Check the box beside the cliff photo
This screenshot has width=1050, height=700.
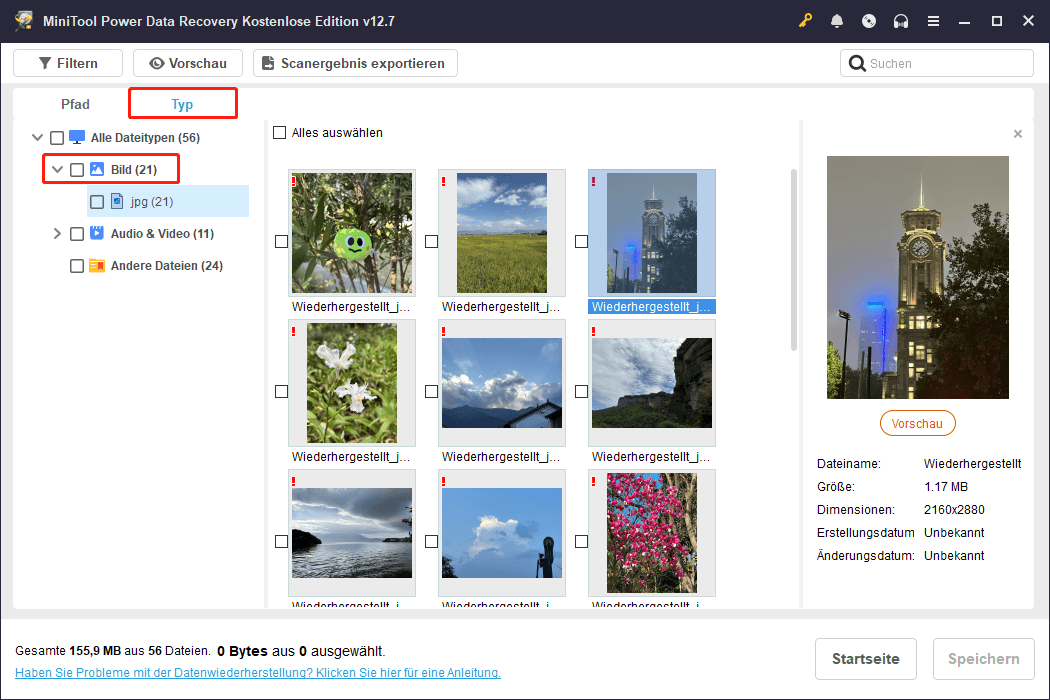[581, 391]
